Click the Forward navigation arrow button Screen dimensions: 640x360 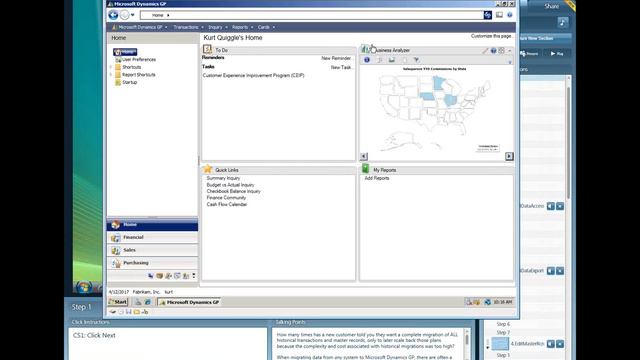(x=124, y=15)
